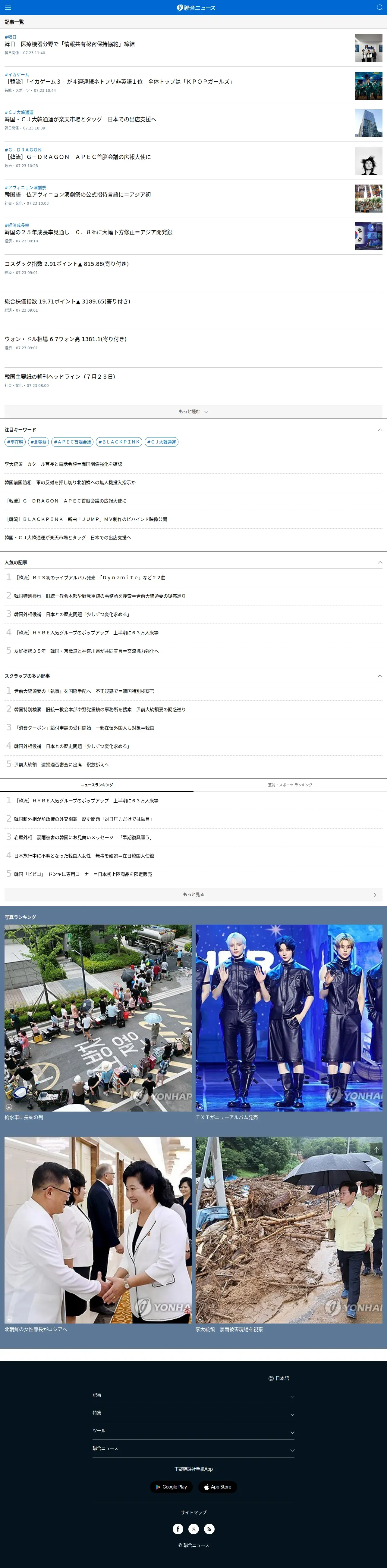Image resolution: width=387 pixels, height=1568 pixels.
Task: Click the もっと読む button
Action: pos(193,412)
